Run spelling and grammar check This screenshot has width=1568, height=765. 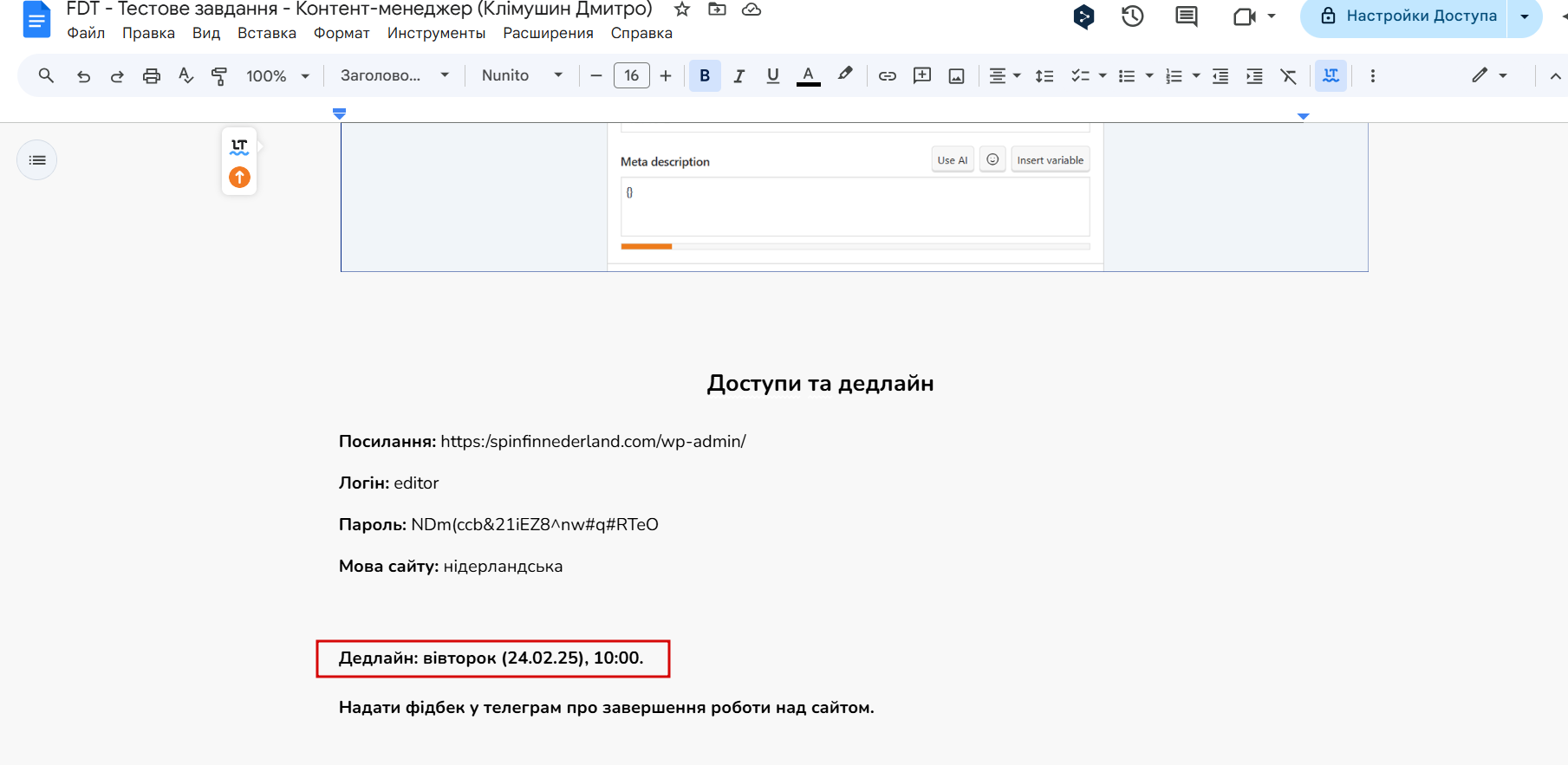pyautogui.click(x=185, y=76)
